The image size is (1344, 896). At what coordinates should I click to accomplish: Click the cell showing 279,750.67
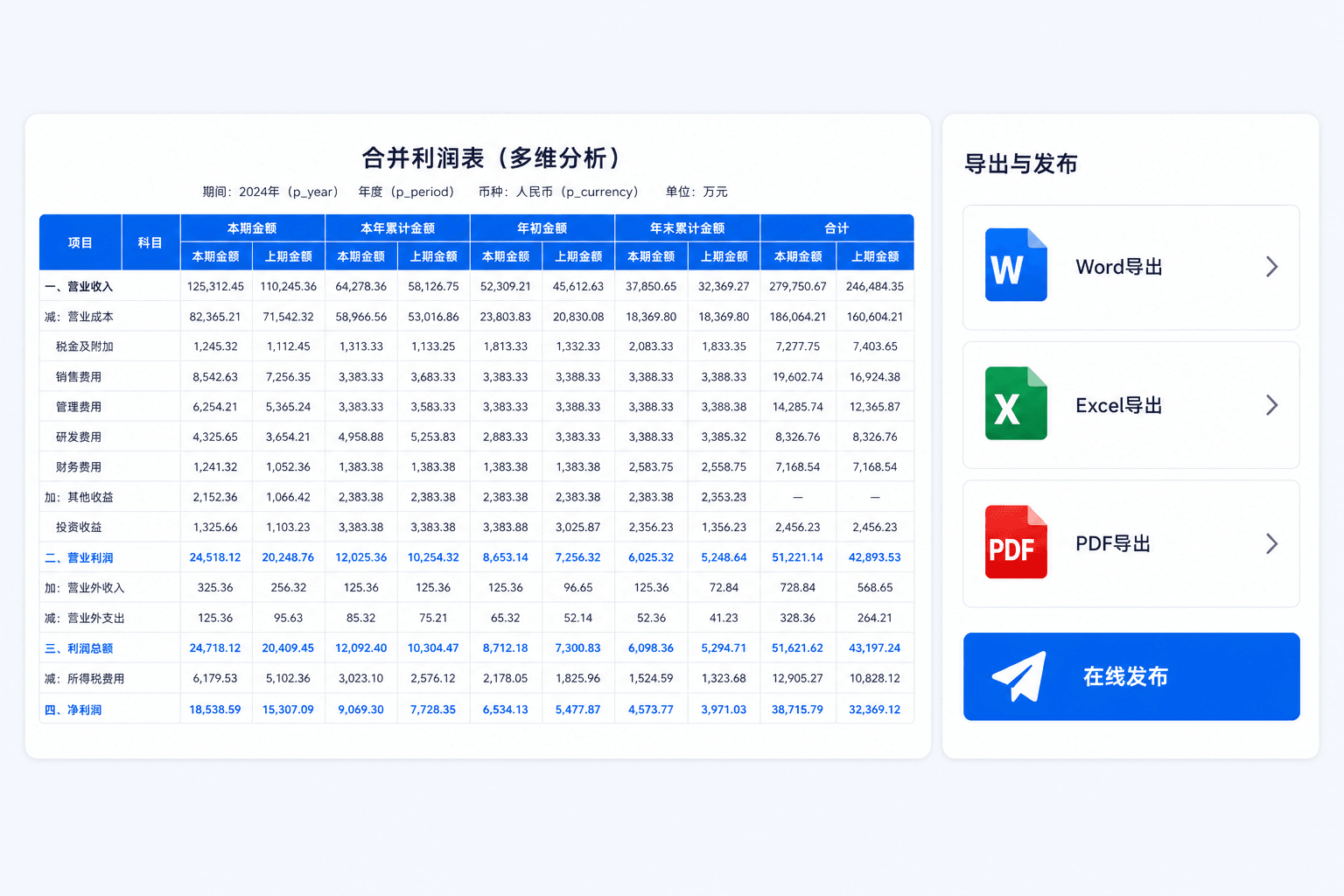[x=798, y=286]
